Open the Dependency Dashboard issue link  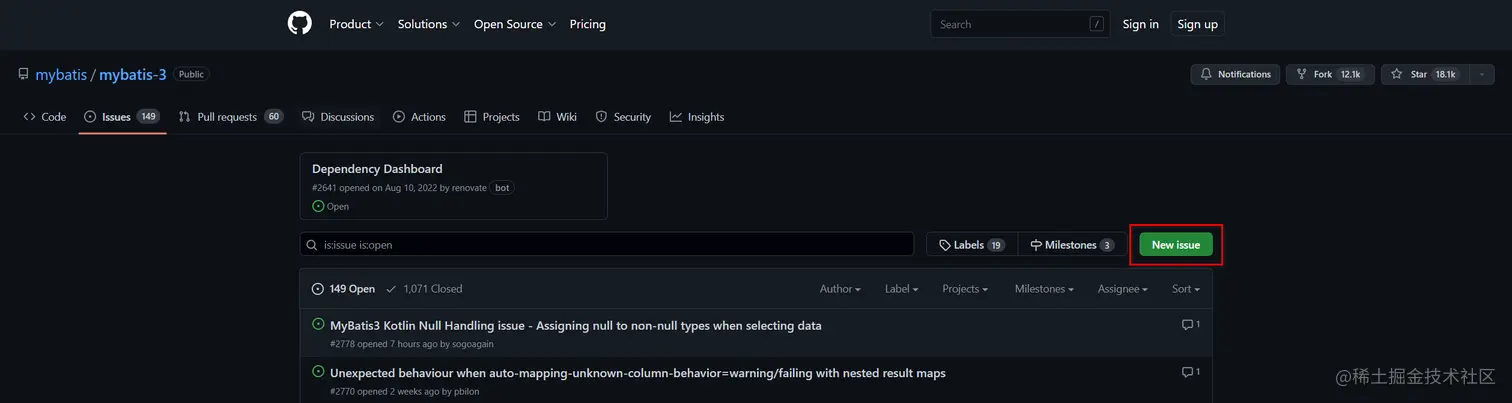[377, 169]
